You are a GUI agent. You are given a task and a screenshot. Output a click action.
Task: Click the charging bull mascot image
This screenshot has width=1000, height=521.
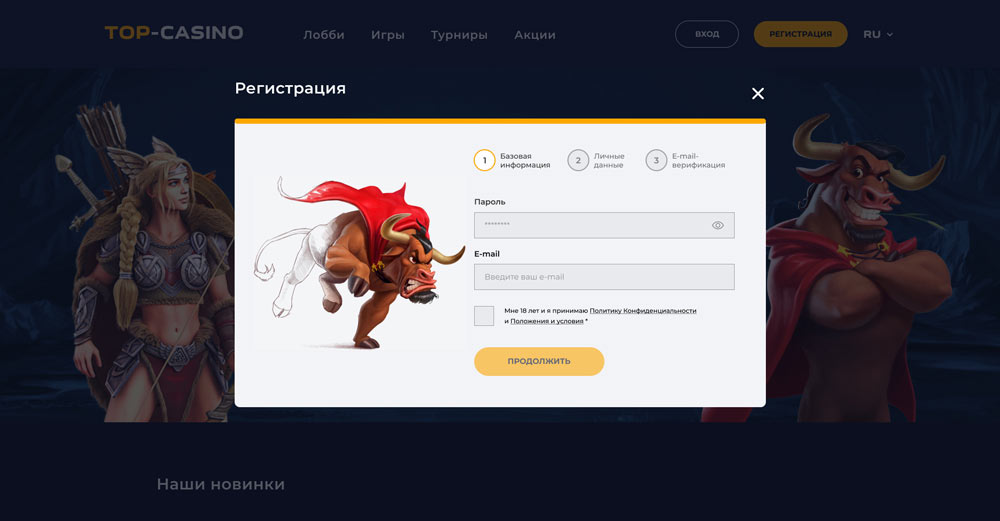click(x=360, y=263)
